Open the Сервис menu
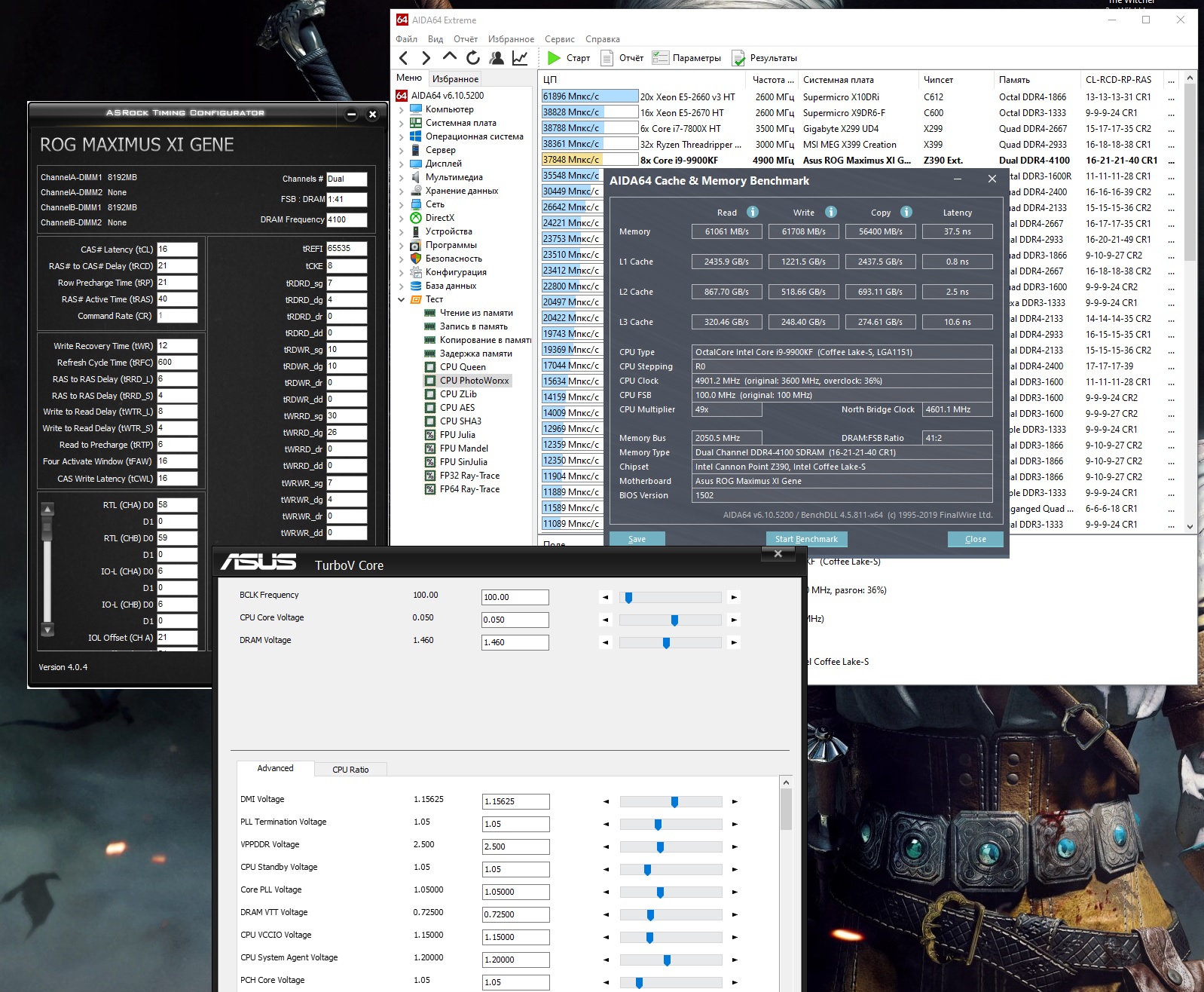This screenshot has width=1204, height=992. coord(559,39)
